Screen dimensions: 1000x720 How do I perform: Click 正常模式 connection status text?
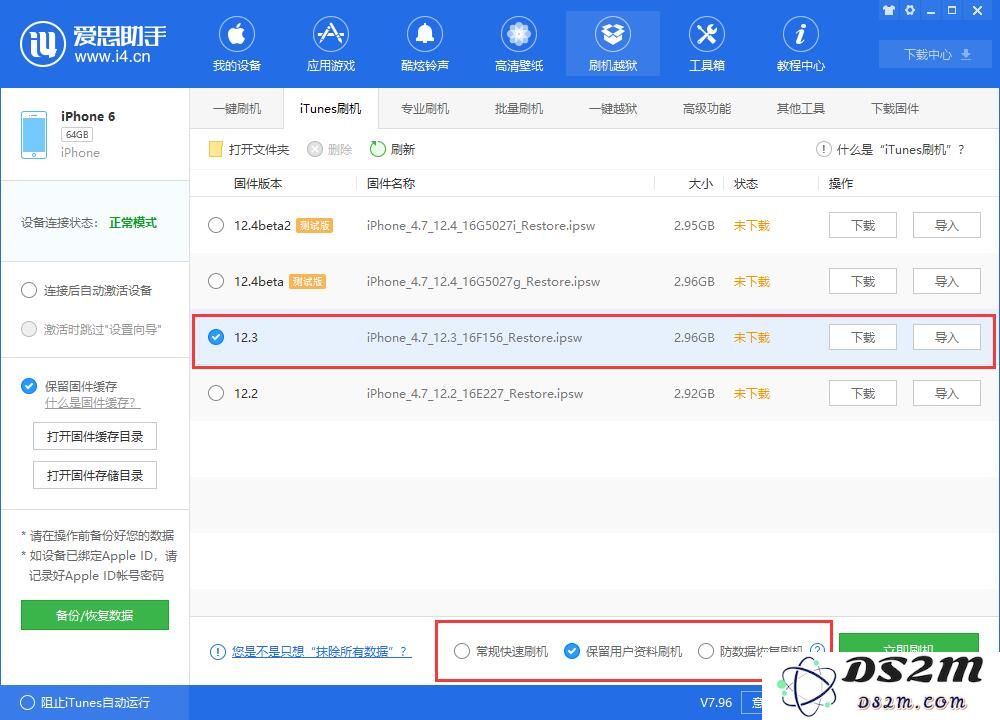(x=133, y=223)
